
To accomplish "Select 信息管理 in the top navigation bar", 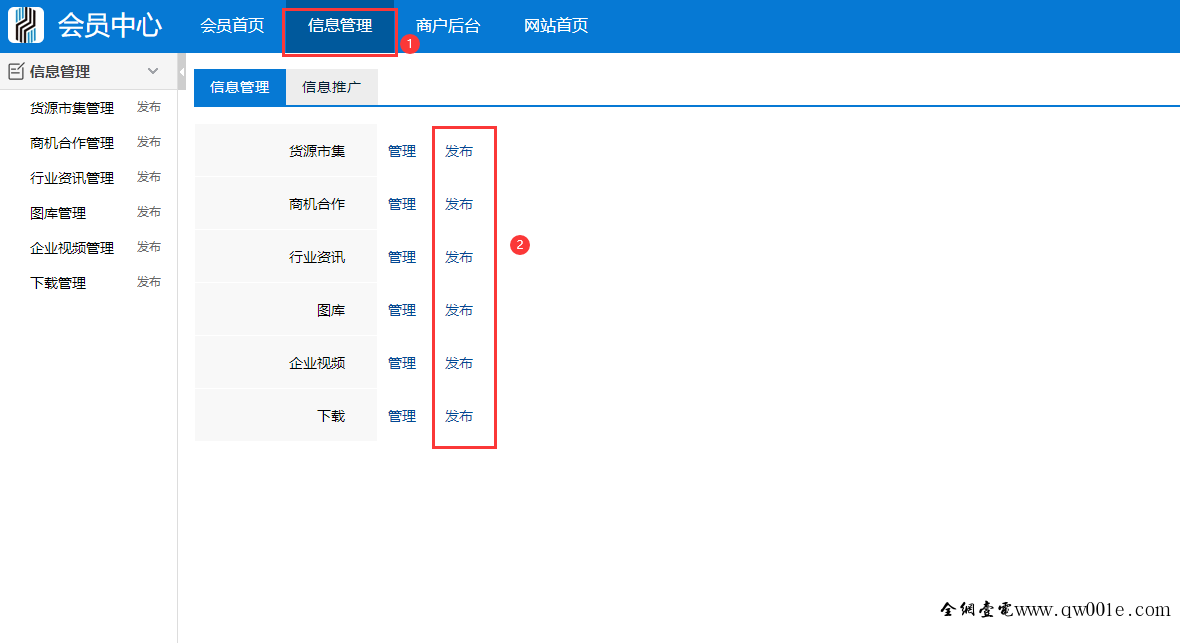I will point(340,26).
